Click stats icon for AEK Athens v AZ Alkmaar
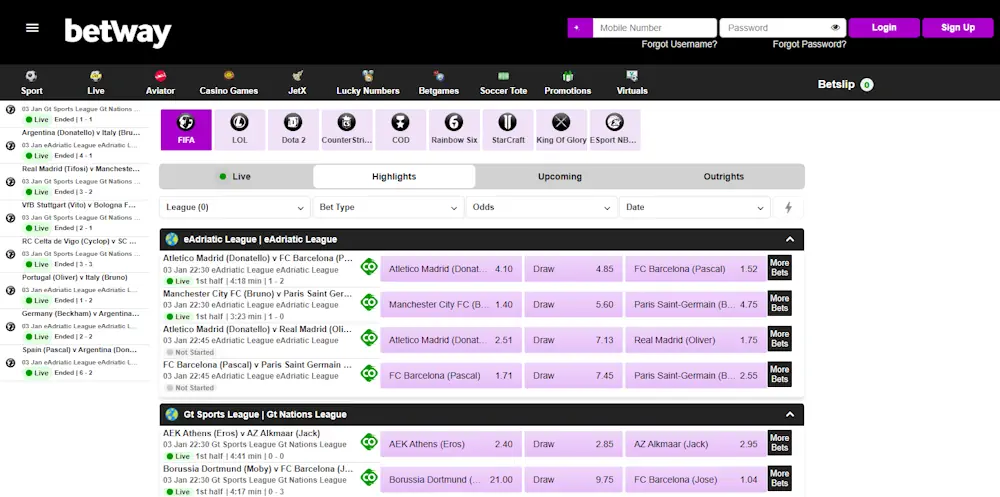The image size is (1000, 497). coord(369,442)
